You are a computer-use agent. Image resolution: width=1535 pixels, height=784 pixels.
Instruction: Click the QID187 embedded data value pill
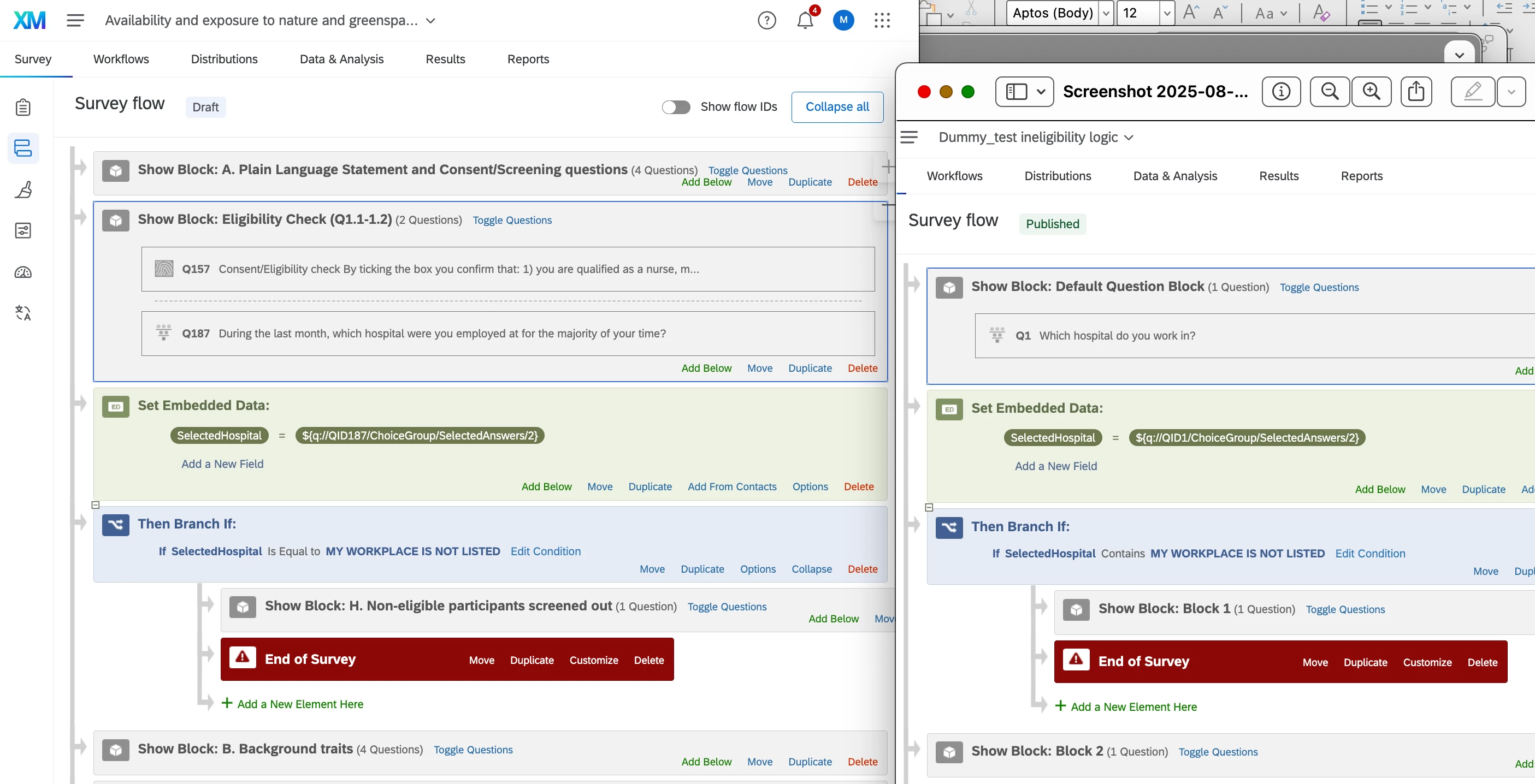pyautogui.click(x=420, y=436)
